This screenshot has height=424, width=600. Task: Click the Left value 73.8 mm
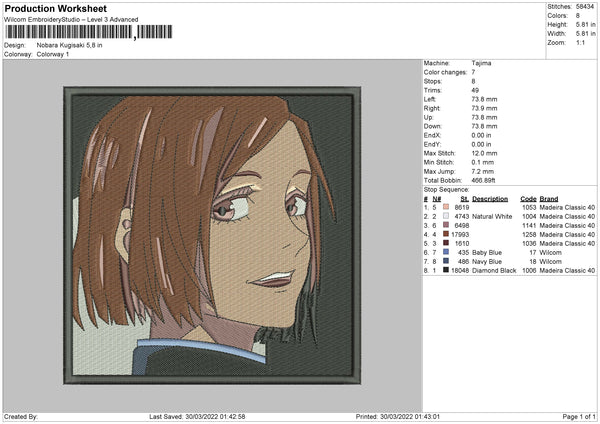pos(484,99)
